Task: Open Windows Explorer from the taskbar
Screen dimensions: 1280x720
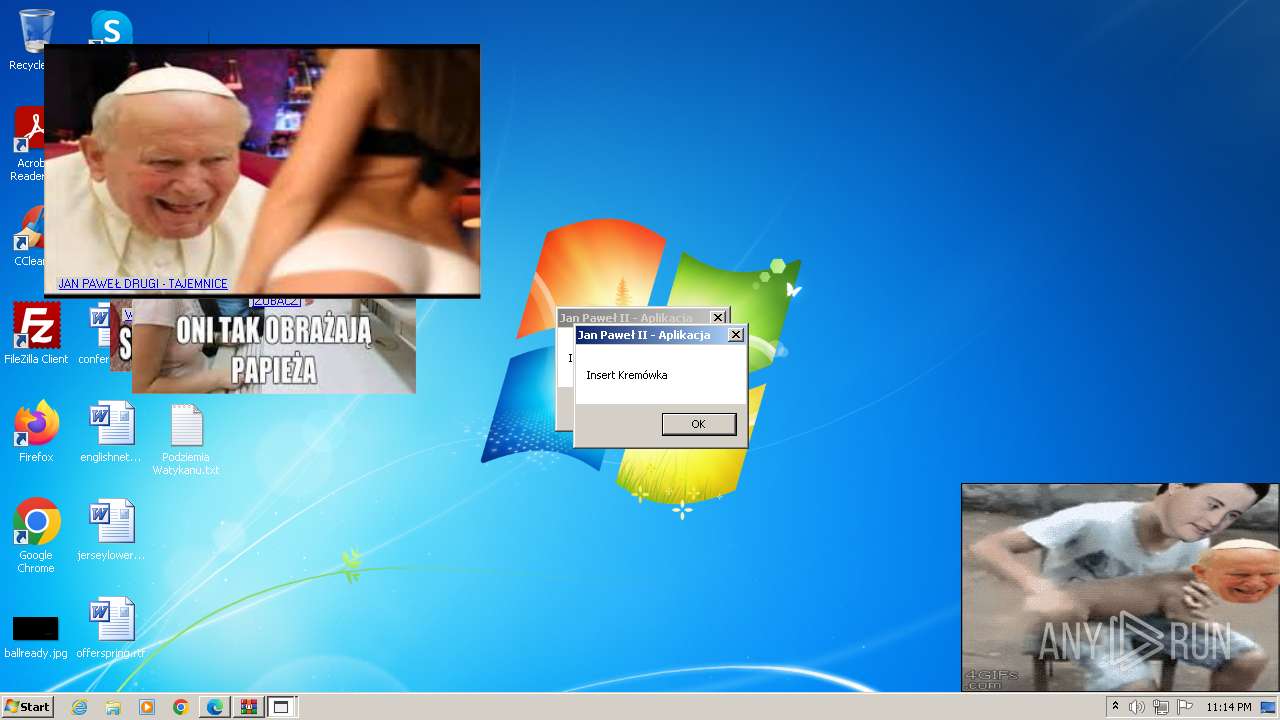Action: [x=113, y=707]
